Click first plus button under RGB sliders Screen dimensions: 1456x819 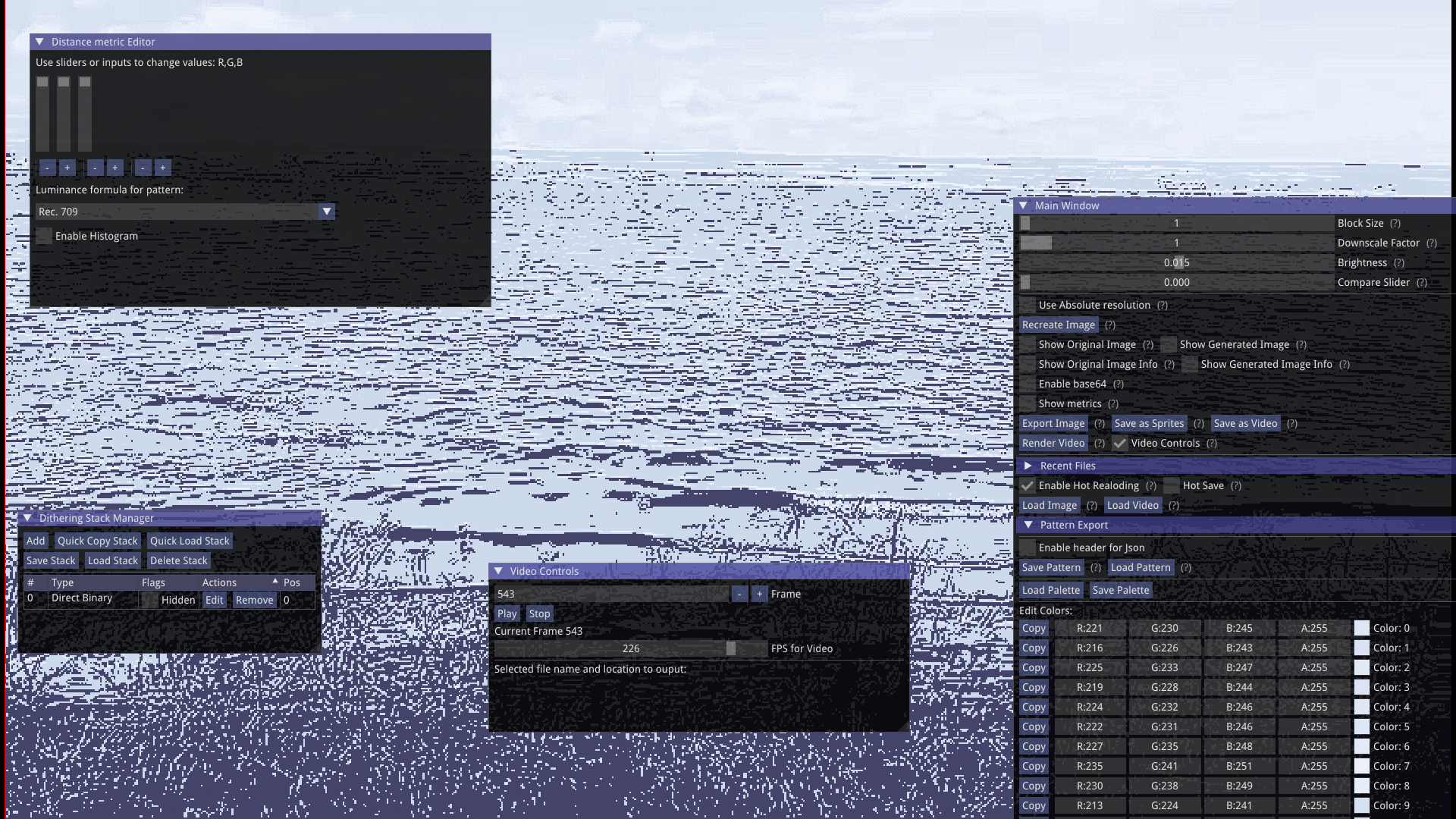pos(67,168)
